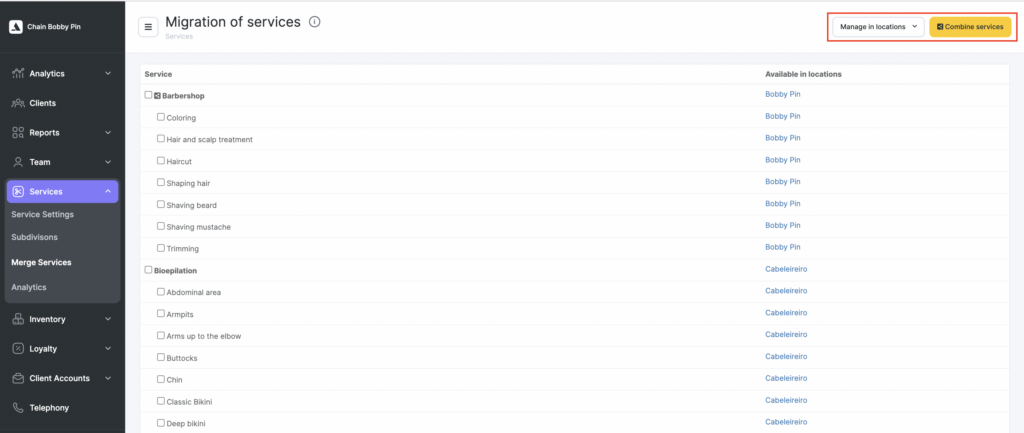Click the Loyalty icon in sidebar
Image resolution: width=1024 pixels, height=433 pixels.
pyautogui.click(x=18, y=349)
